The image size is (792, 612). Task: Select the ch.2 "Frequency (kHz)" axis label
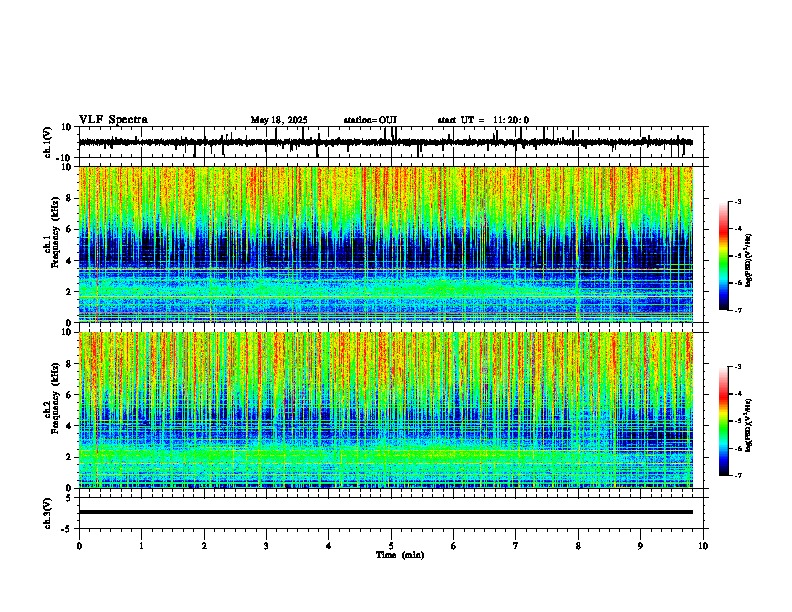click(55, 398)
